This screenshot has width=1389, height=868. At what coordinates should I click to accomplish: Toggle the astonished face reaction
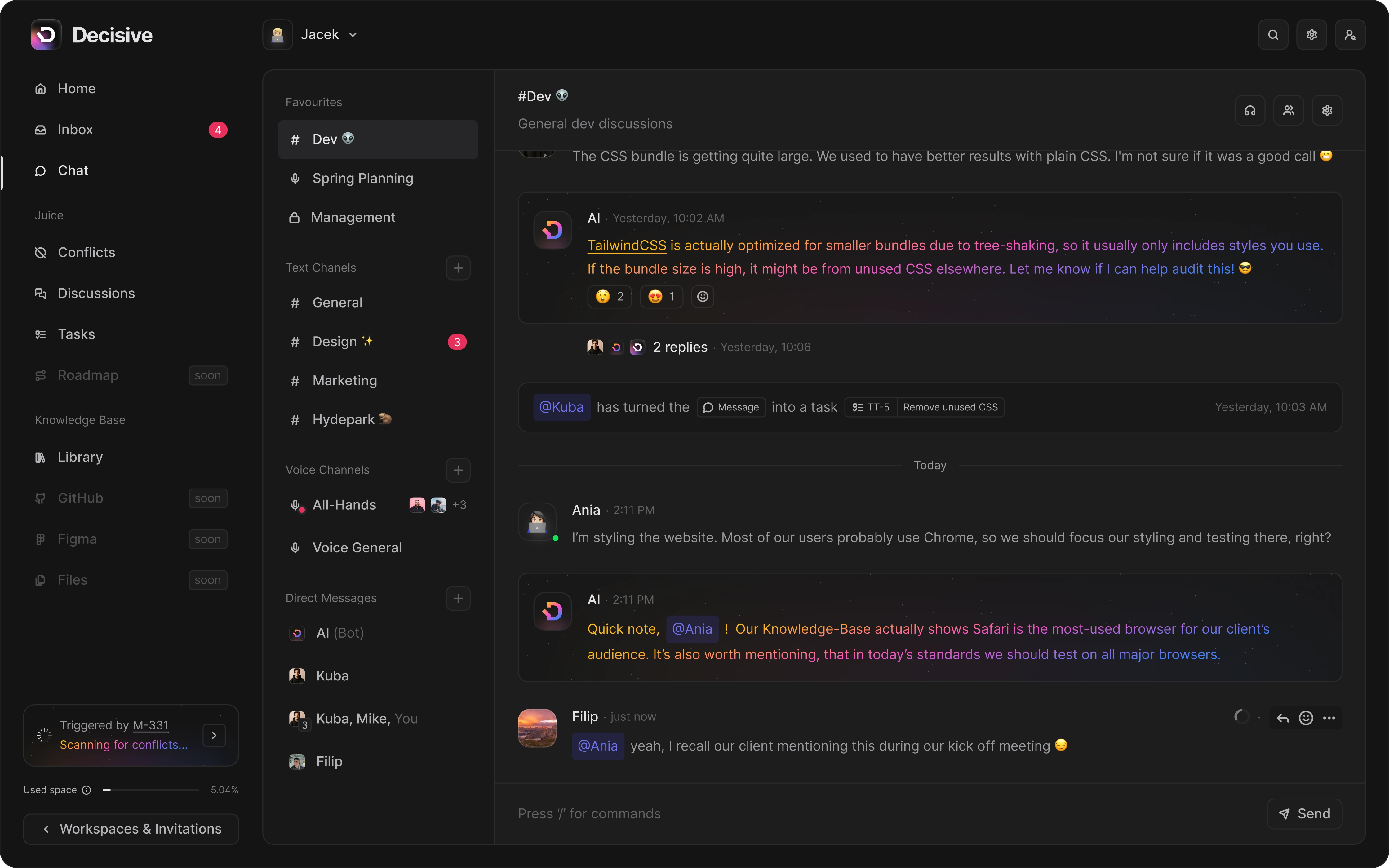[609, 297]
